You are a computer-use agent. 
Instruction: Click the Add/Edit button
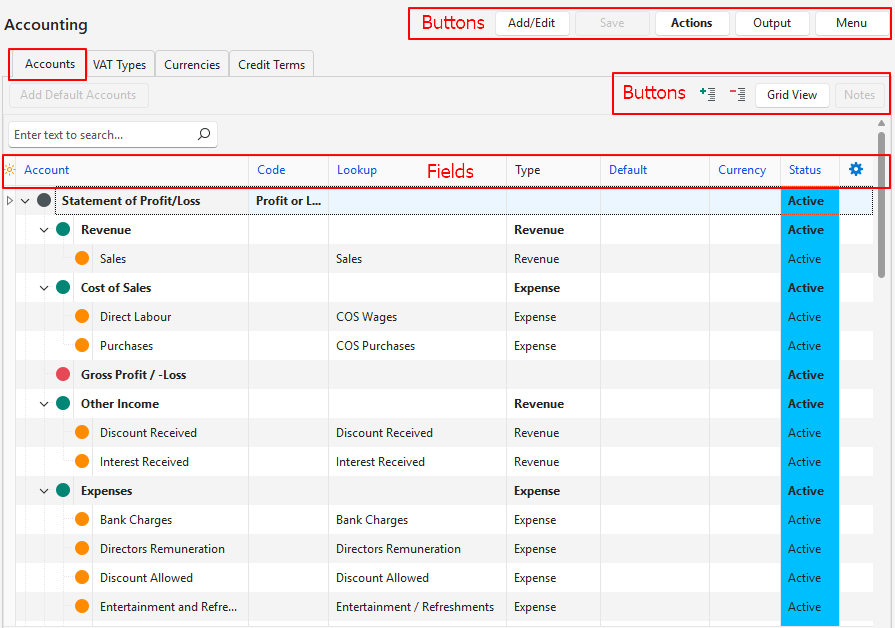click(x=532, y=23)
